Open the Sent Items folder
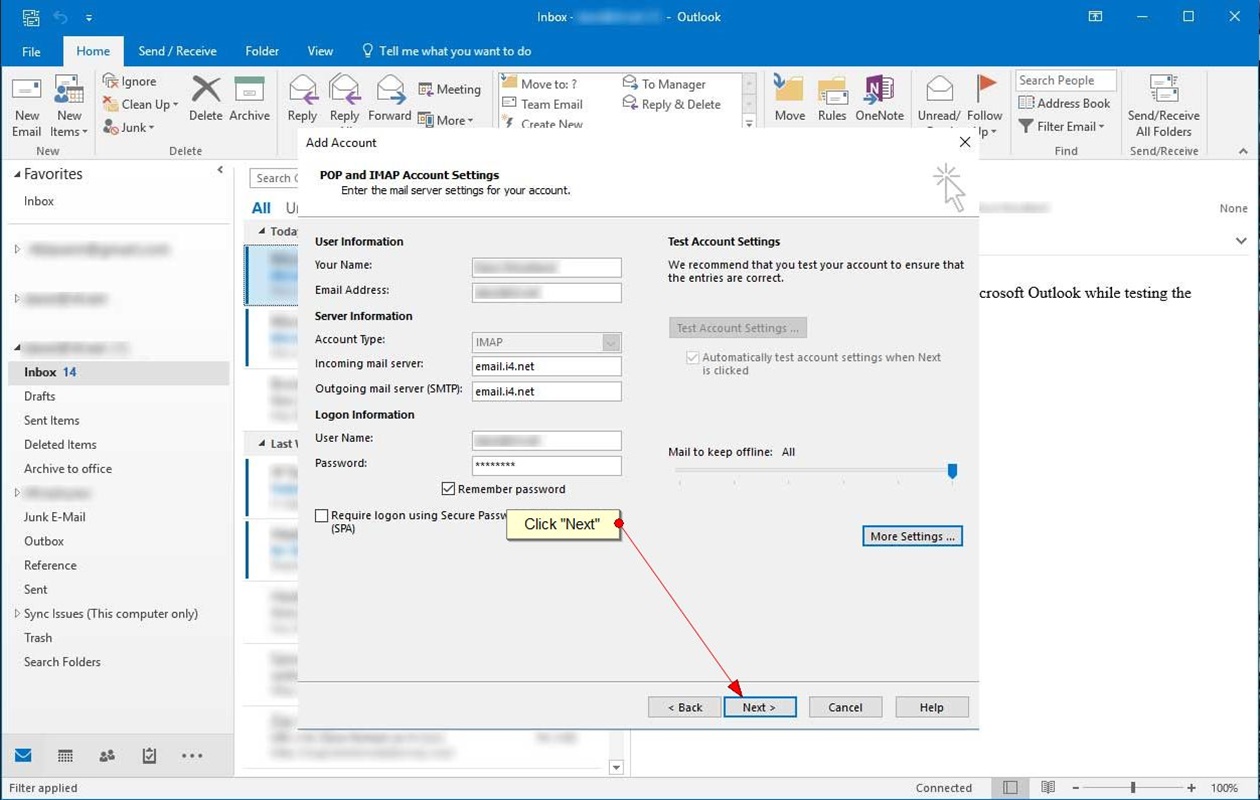The height and width of the screenshot is (800, 1260). coord(52,420)
